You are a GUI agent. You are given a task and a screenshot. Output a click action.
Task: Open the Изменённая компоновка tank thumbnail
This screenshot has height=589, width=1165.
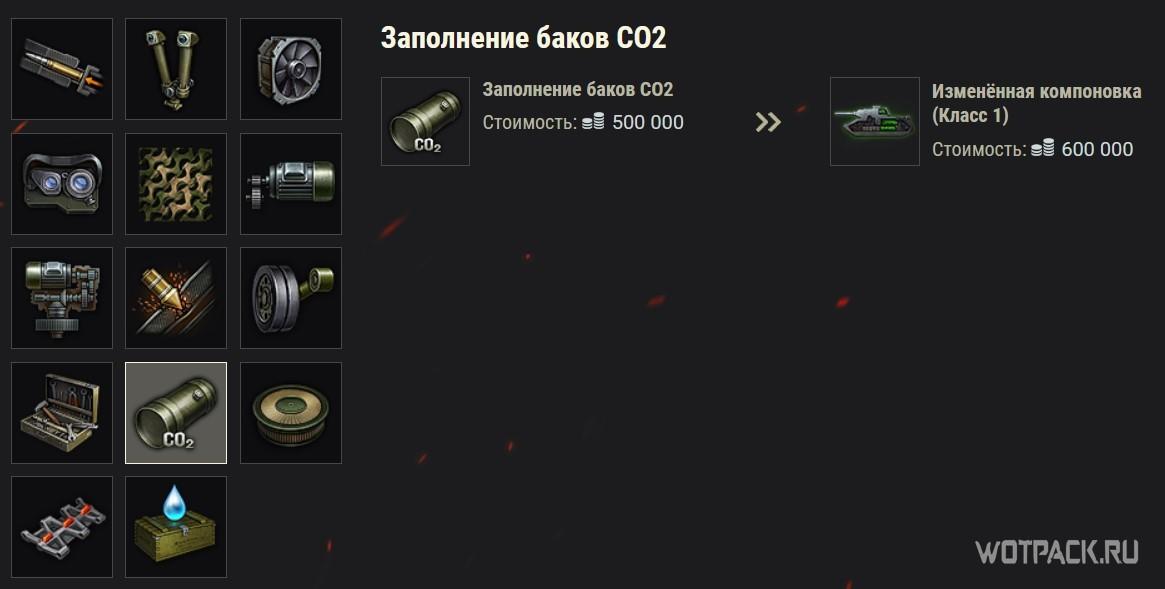click(x=874, y=121)
